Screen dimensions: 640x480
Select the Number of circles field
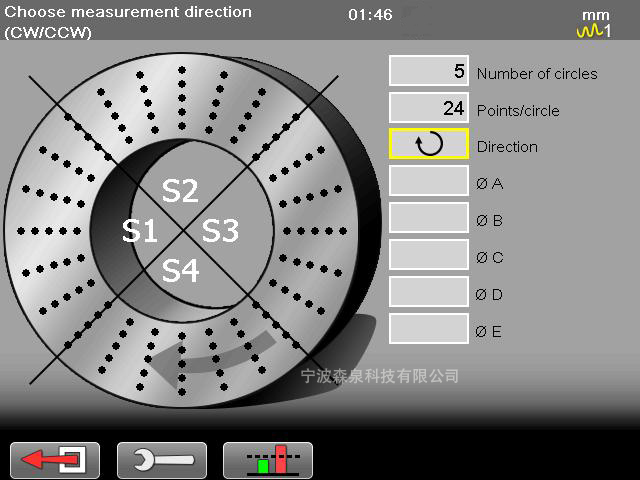(429, 71)
